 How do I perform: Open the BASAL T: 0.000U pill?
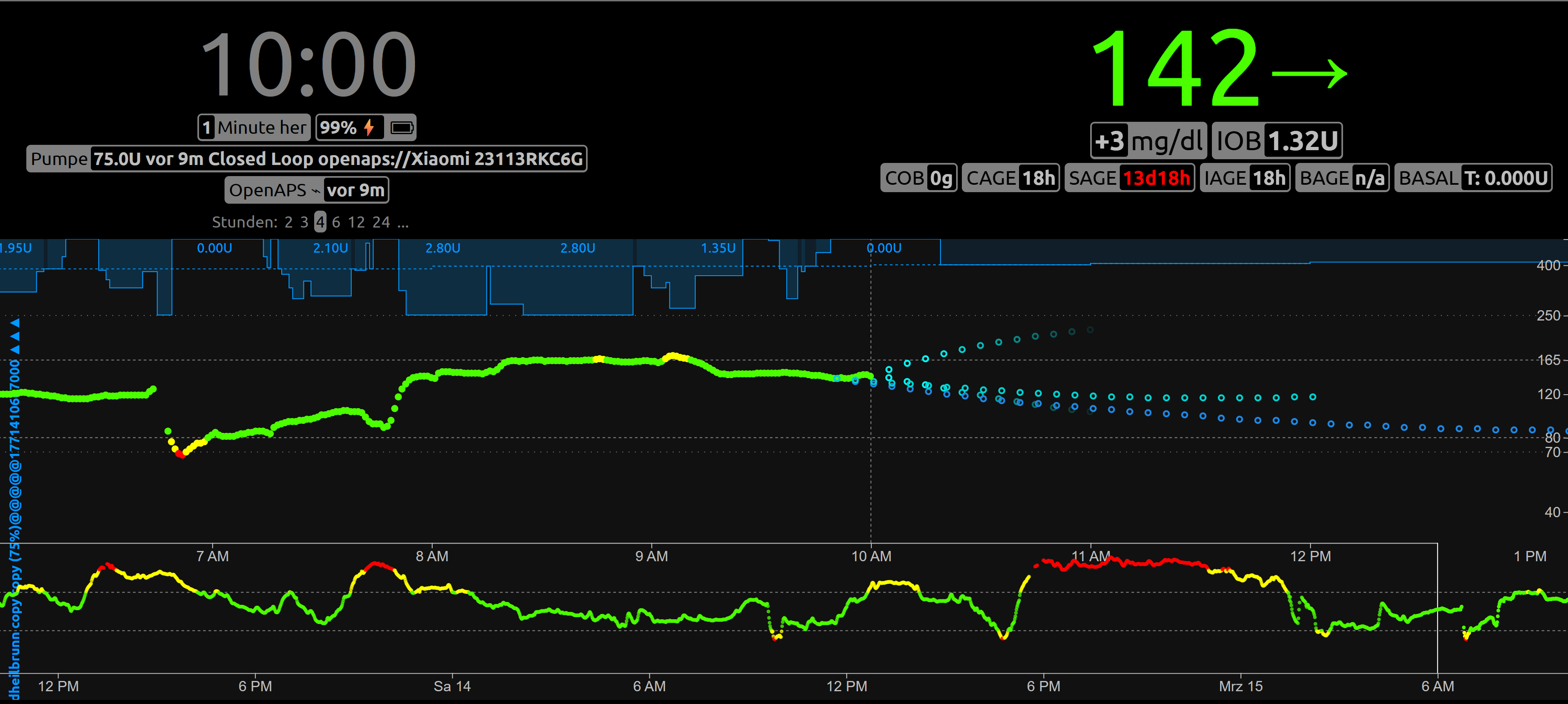click(x=1473, y=178)
